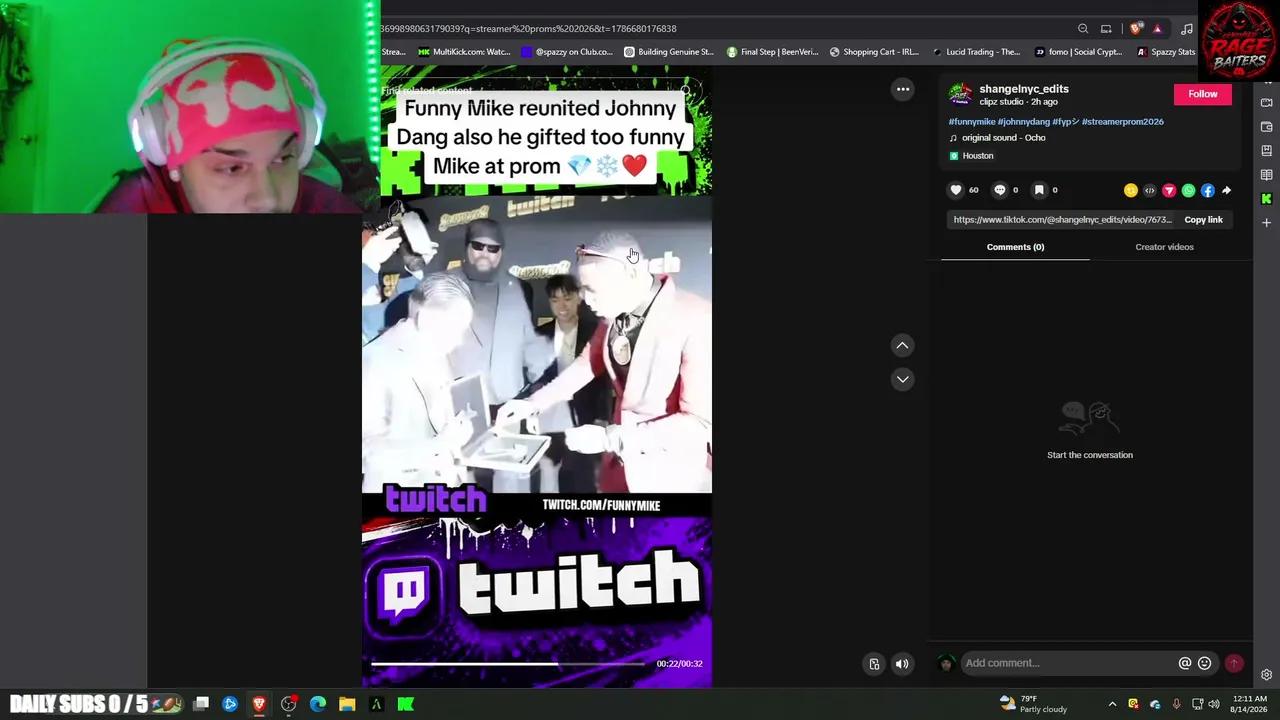Copy the TikTok video link
1280x720 pixels.
[1203, 220]
